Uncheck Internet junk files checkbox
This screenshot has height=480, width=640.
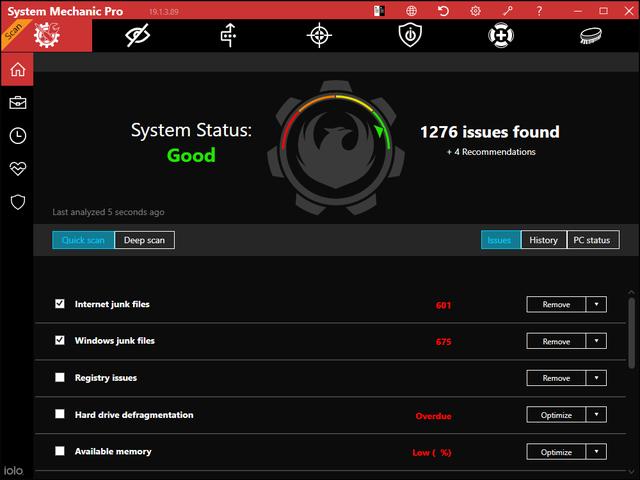point(60,303)
